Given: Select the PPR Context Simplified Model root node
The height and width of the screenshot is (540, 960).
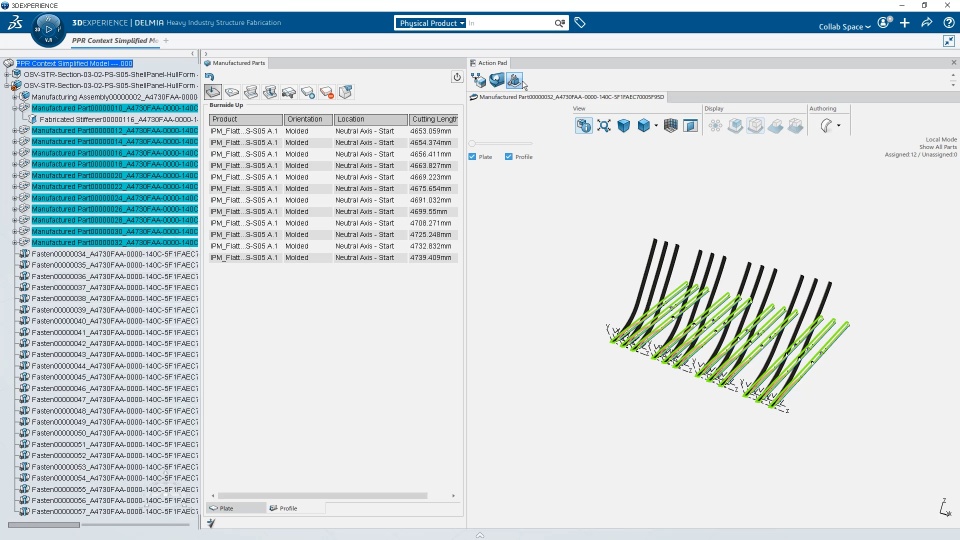Looking at the screenshot, I should click(74, 63).
